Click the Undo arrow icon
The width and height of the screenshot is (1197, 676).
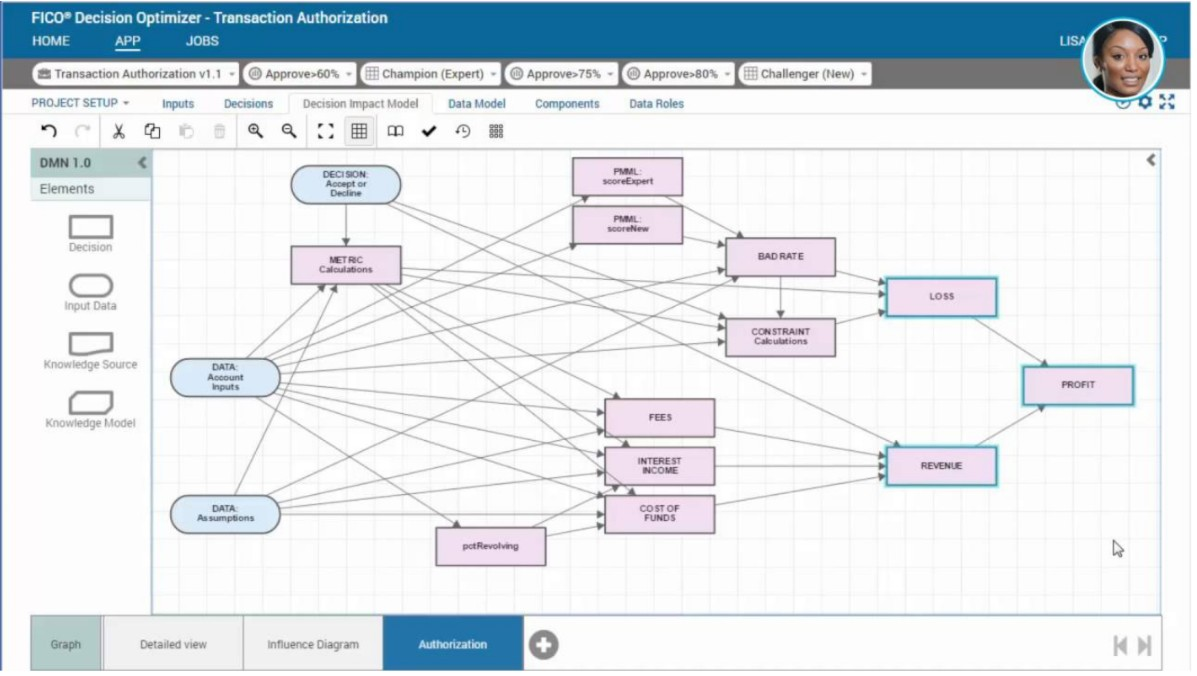point(49,131)
